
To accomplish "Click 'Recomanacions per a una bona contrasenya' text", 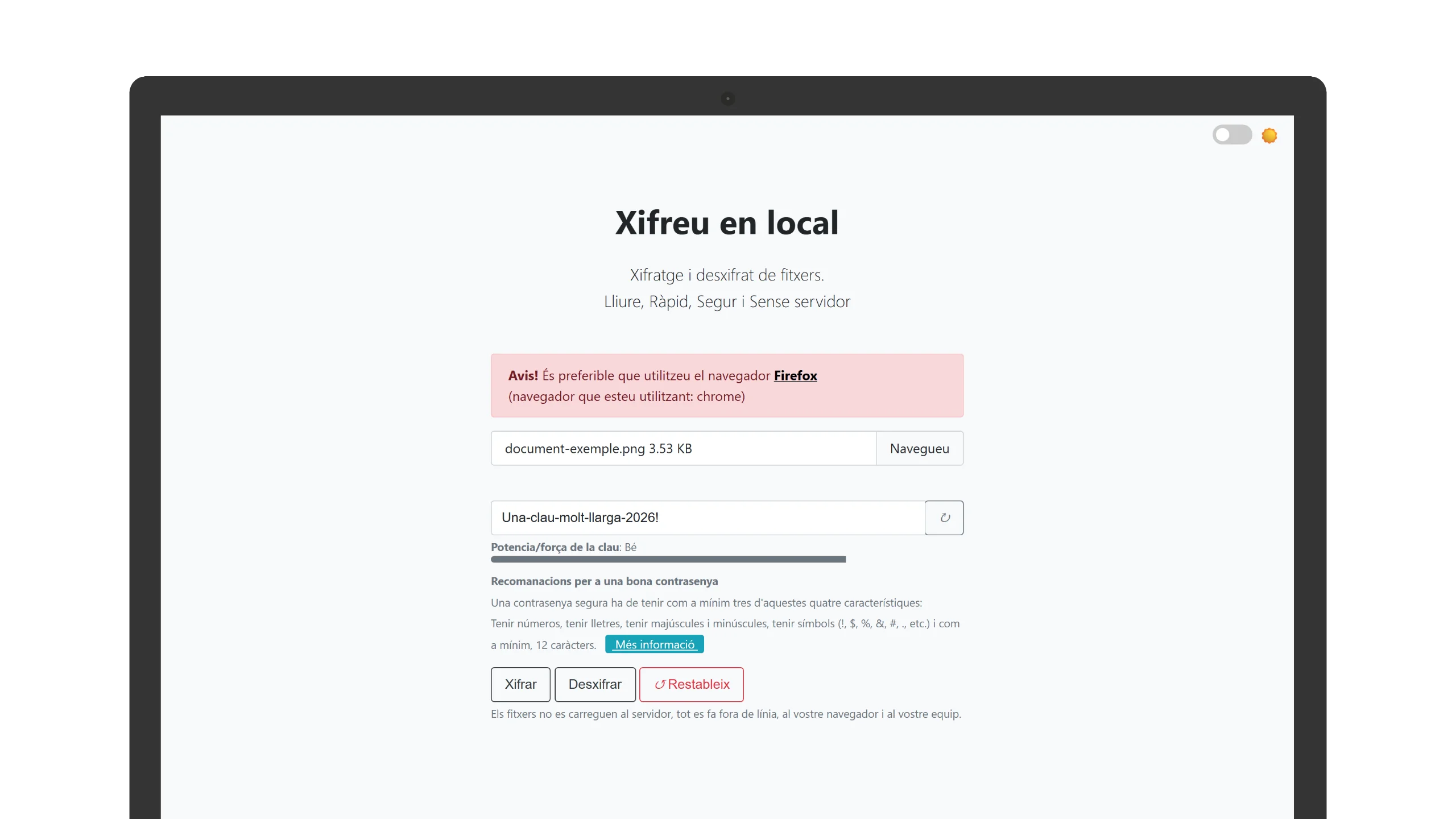I will (x=605, y=581).
